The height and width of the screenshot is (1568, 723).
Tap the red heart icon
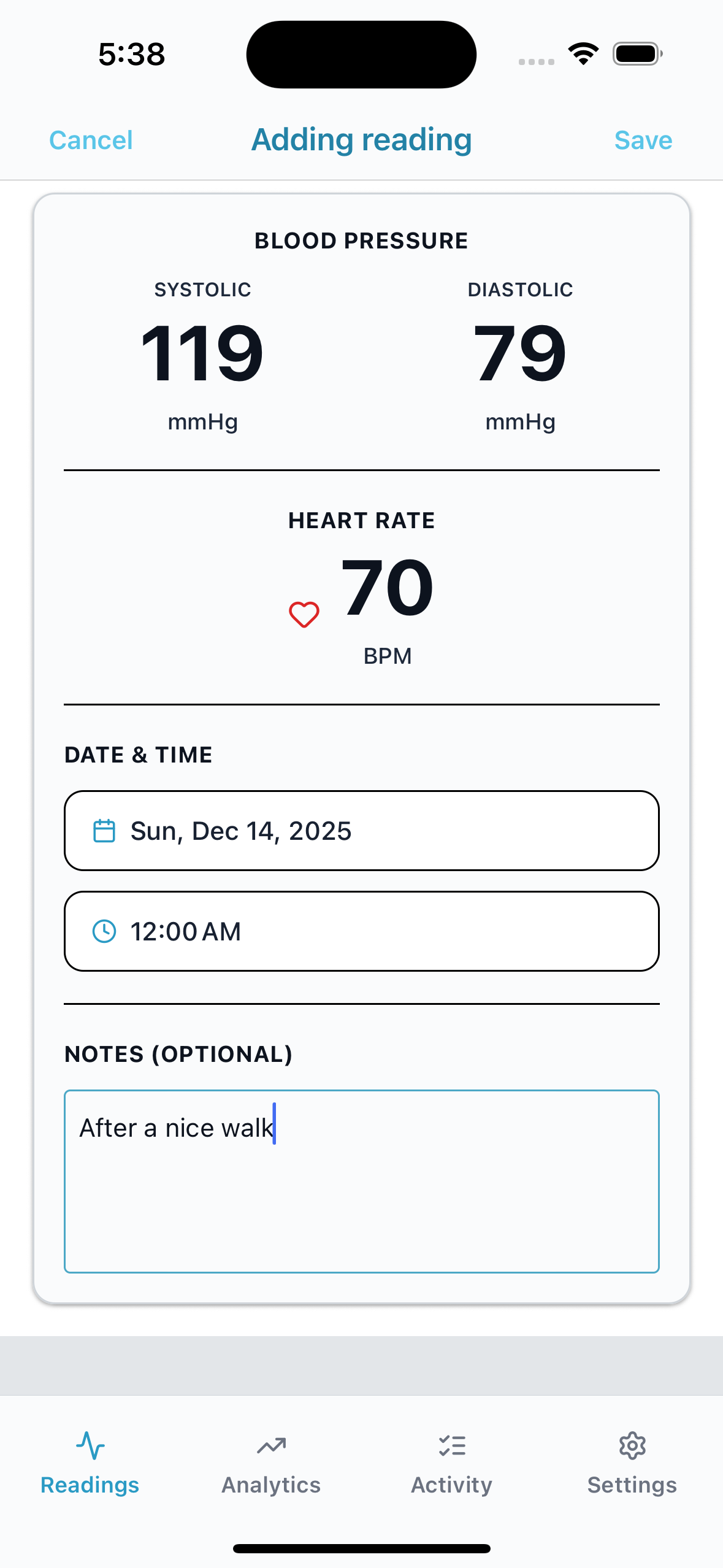(x=304, y=614)
